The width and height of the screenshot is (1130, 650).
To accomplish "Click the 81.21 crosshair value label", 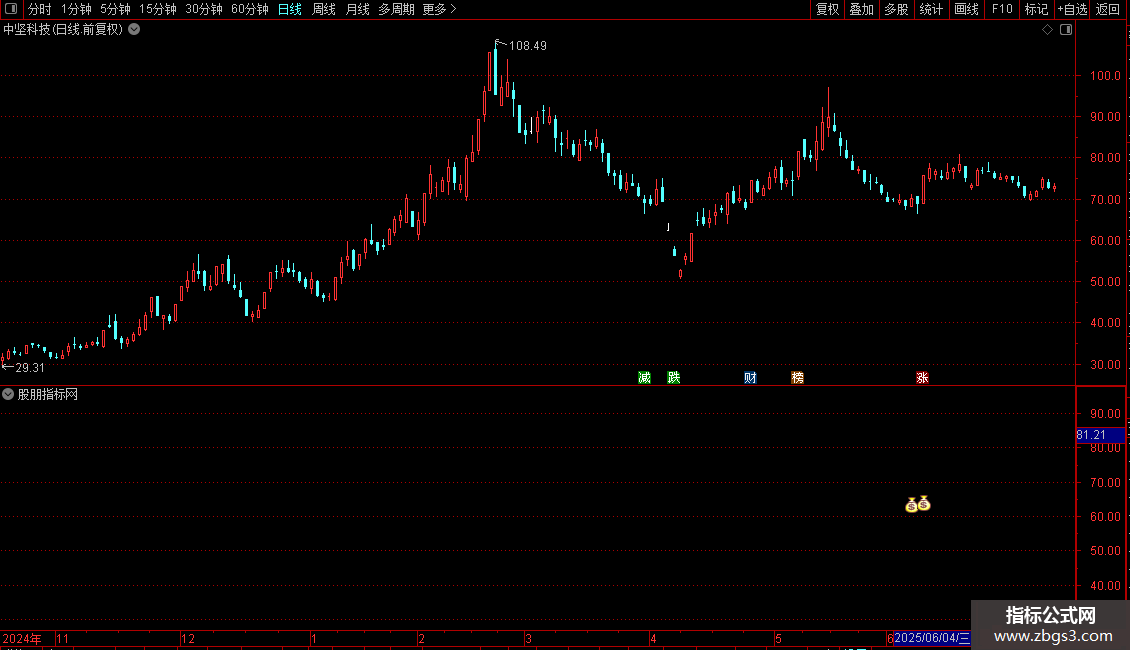I will point(1100,435).
